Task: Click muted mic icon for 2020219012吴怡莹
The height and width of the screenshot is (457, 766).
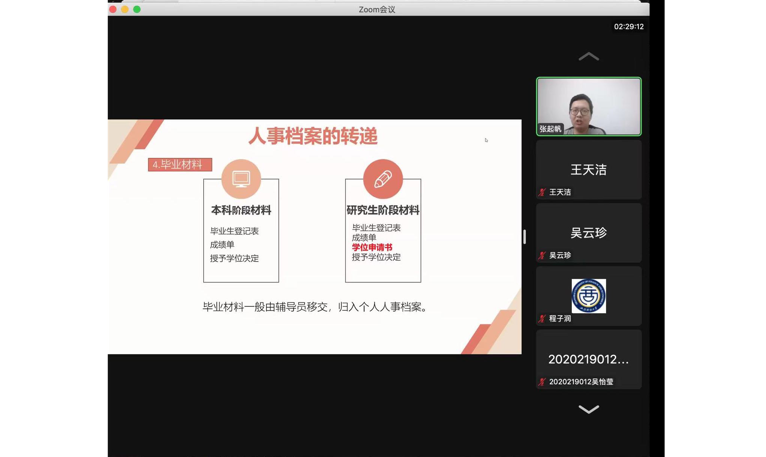Action: pyautogui.click(x=542, y=382)
